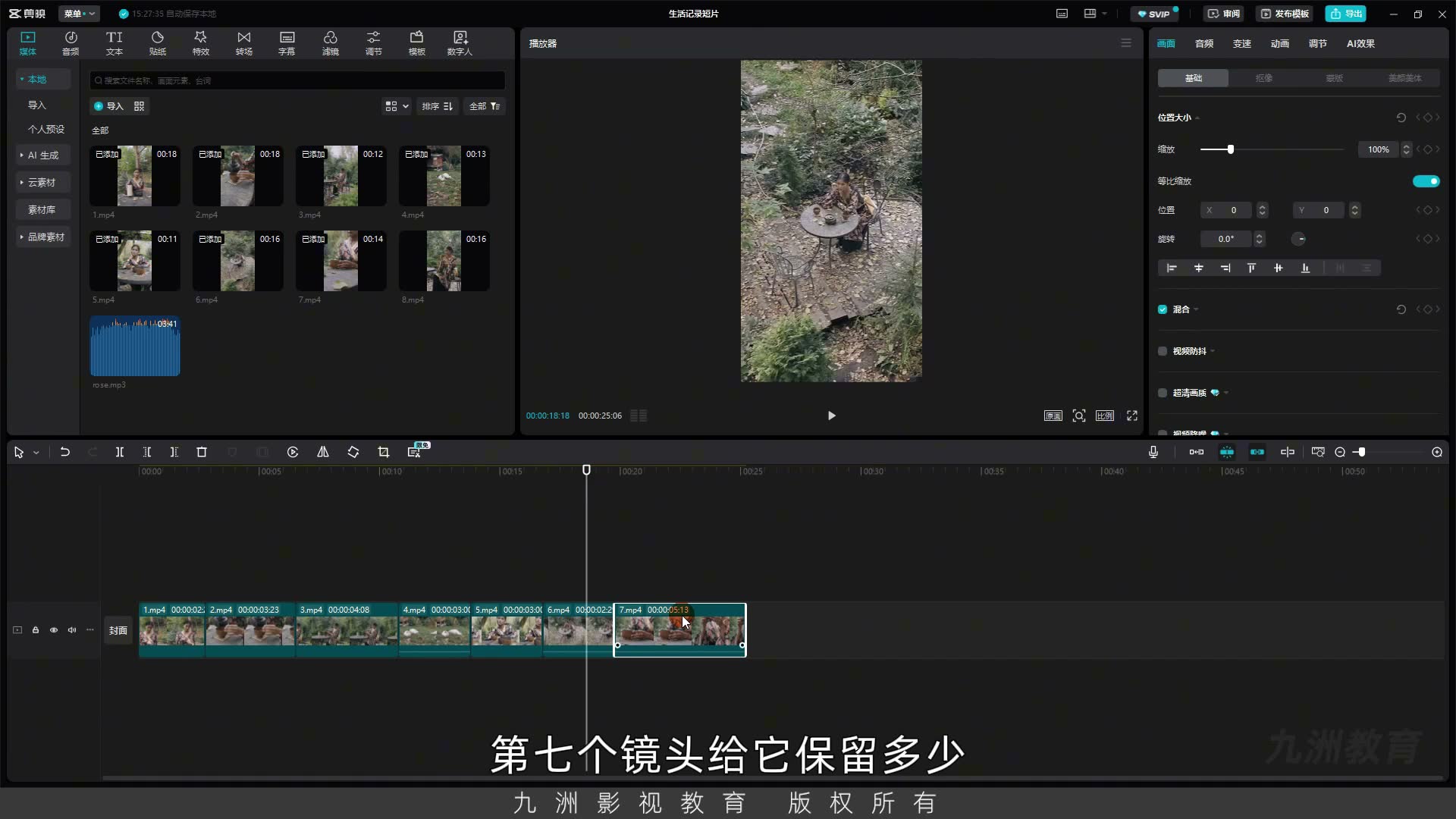Expand the AI 生成 sidebar section
The width and height of the screenshot is (1456, 819).
(43, 155)
